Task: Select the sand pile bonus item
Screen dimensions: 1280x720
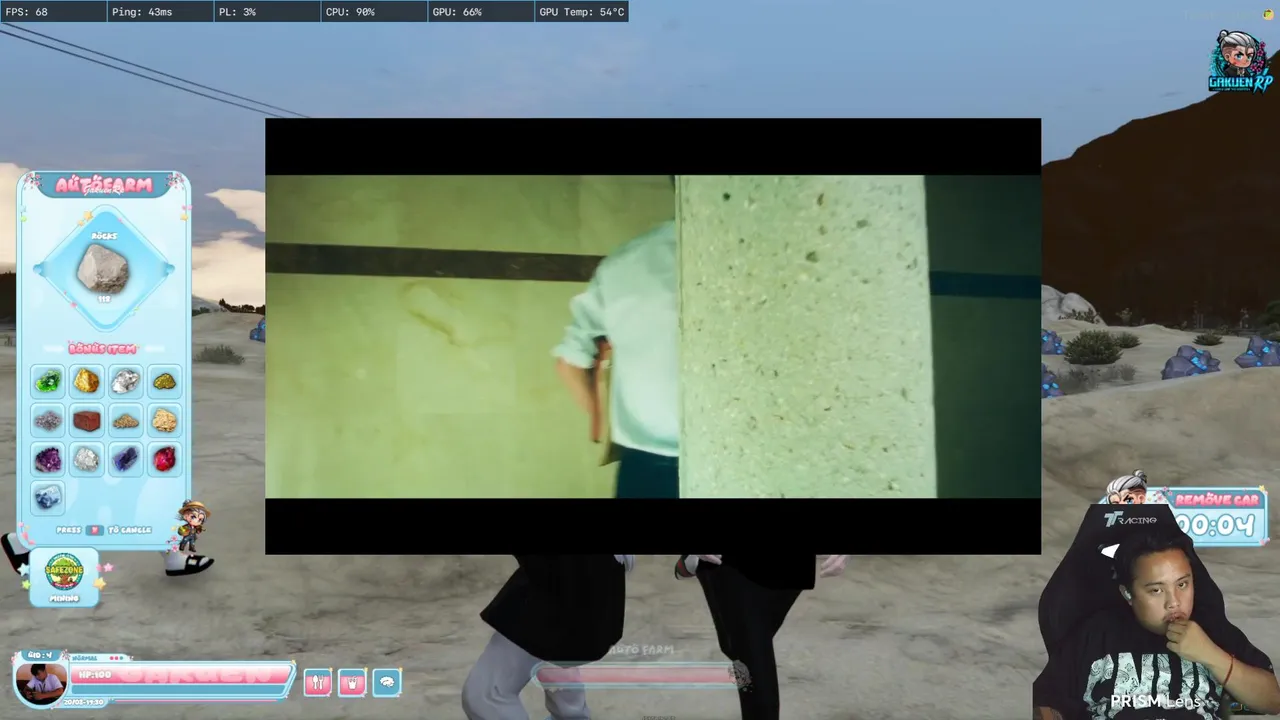Action: pyautogui.click(x=125, y=420)
